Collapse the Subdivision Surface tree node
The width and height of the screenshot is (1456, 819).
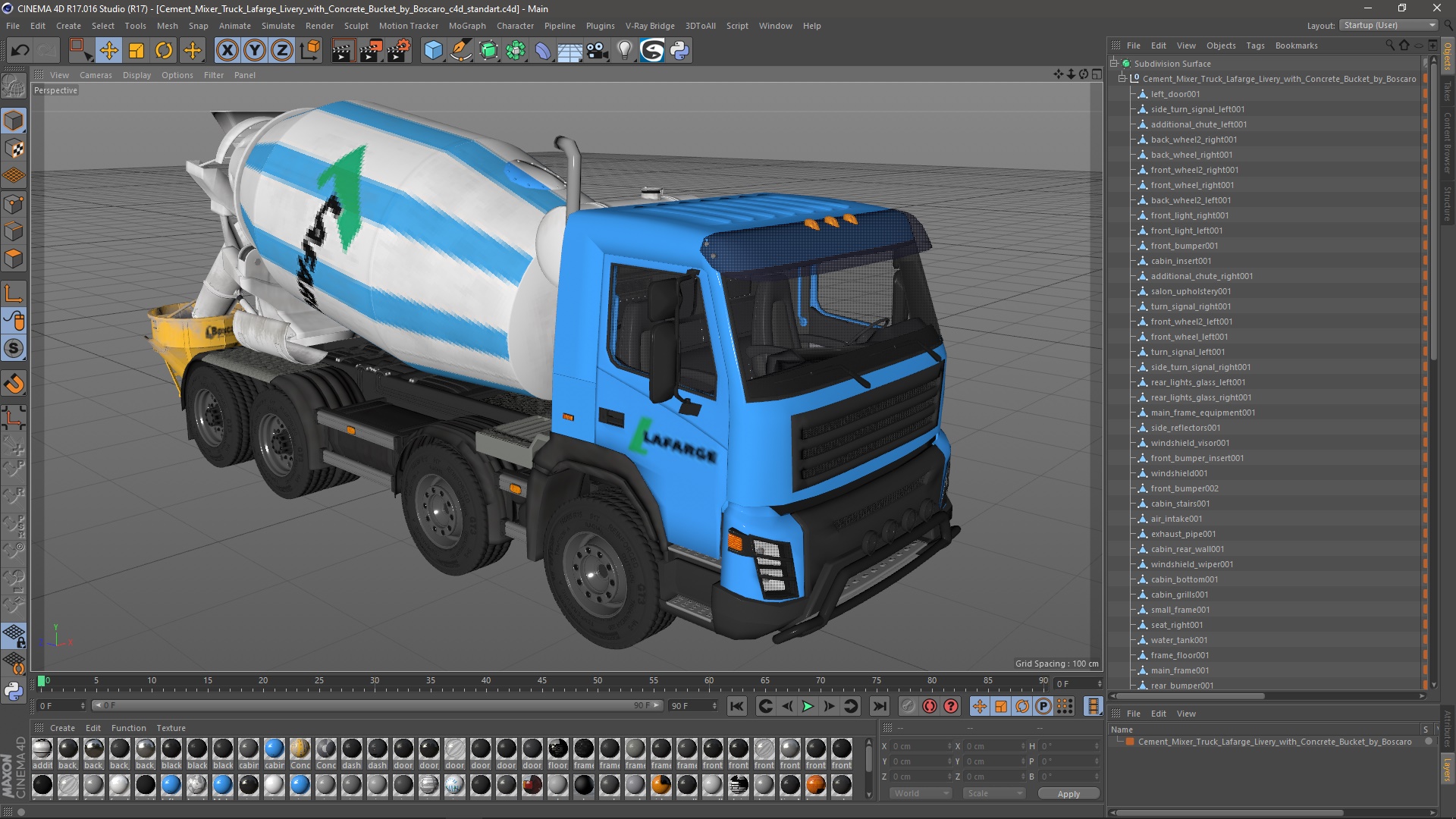pyautogui.click(x=1114, y=64)
